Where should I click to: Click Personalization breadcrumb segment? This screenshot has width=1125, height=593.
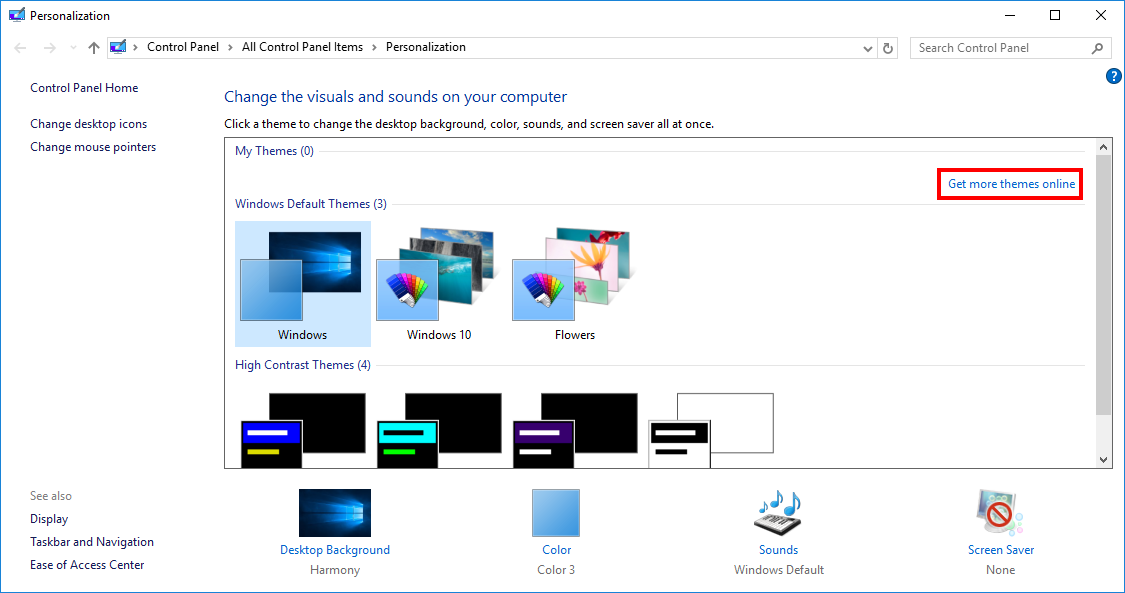(425, 47)
